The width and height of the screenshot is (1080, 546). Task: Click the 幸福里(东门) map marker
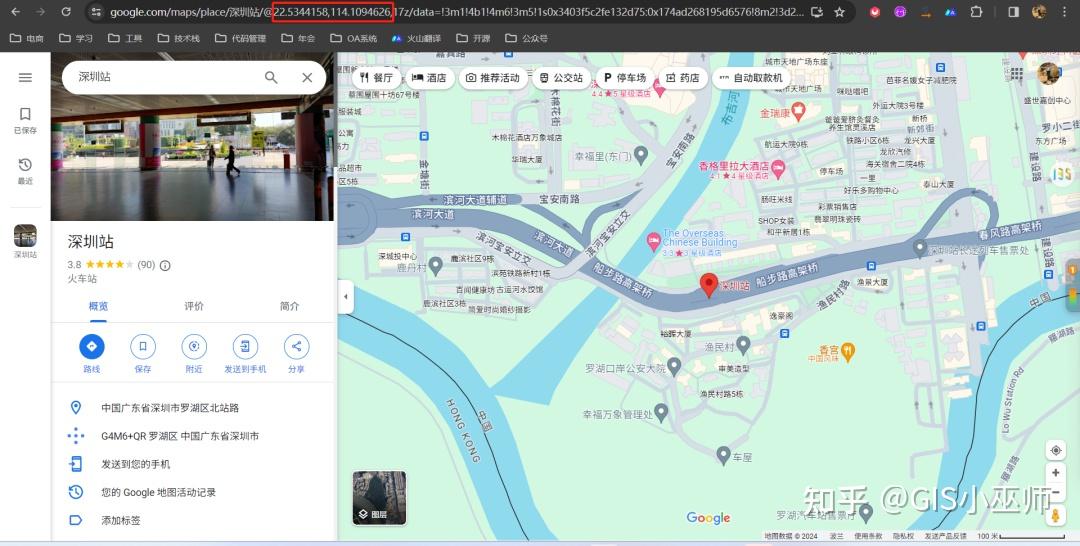641,155
